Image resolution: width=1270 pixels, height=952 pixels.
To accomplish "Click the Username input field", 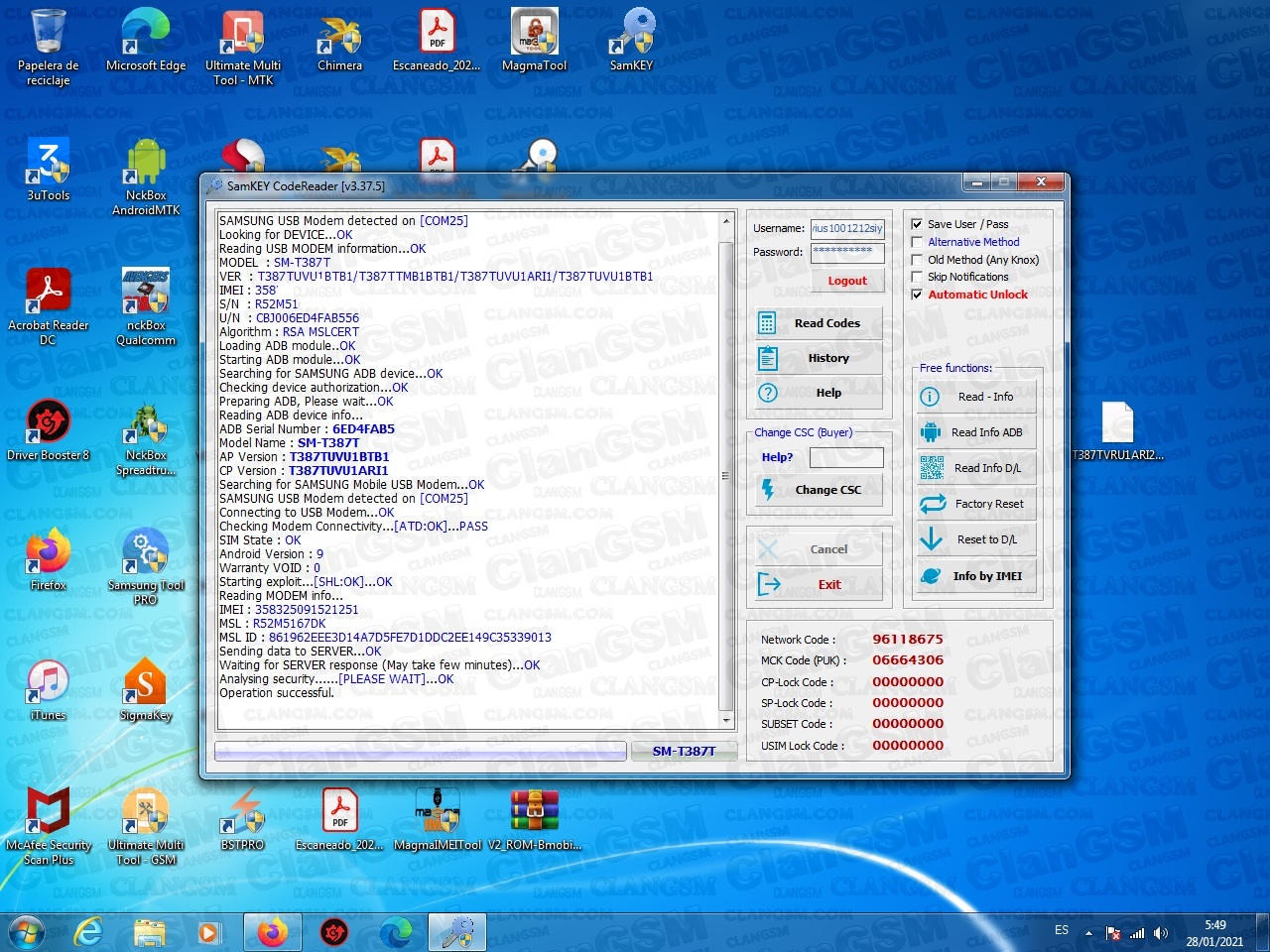I will pos(847,228).
